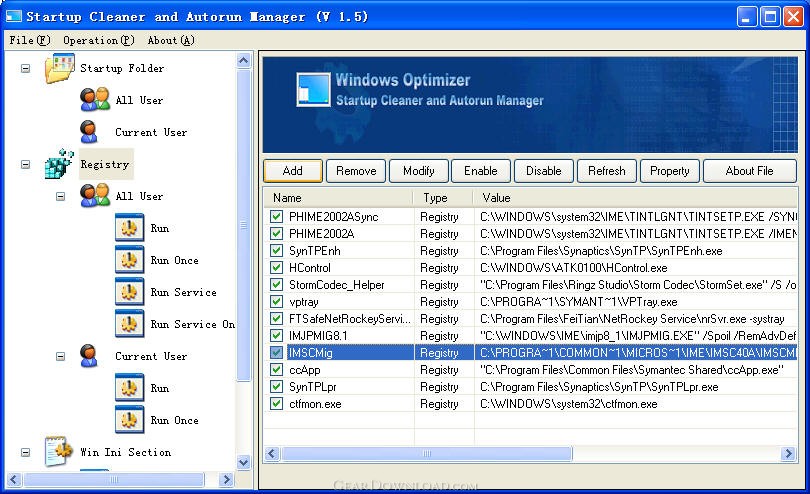Toggle the ctfmon.exe checkbox
The height and width of the screenshot is (494, 810).
pyautogui.click(x=276, y=404)
